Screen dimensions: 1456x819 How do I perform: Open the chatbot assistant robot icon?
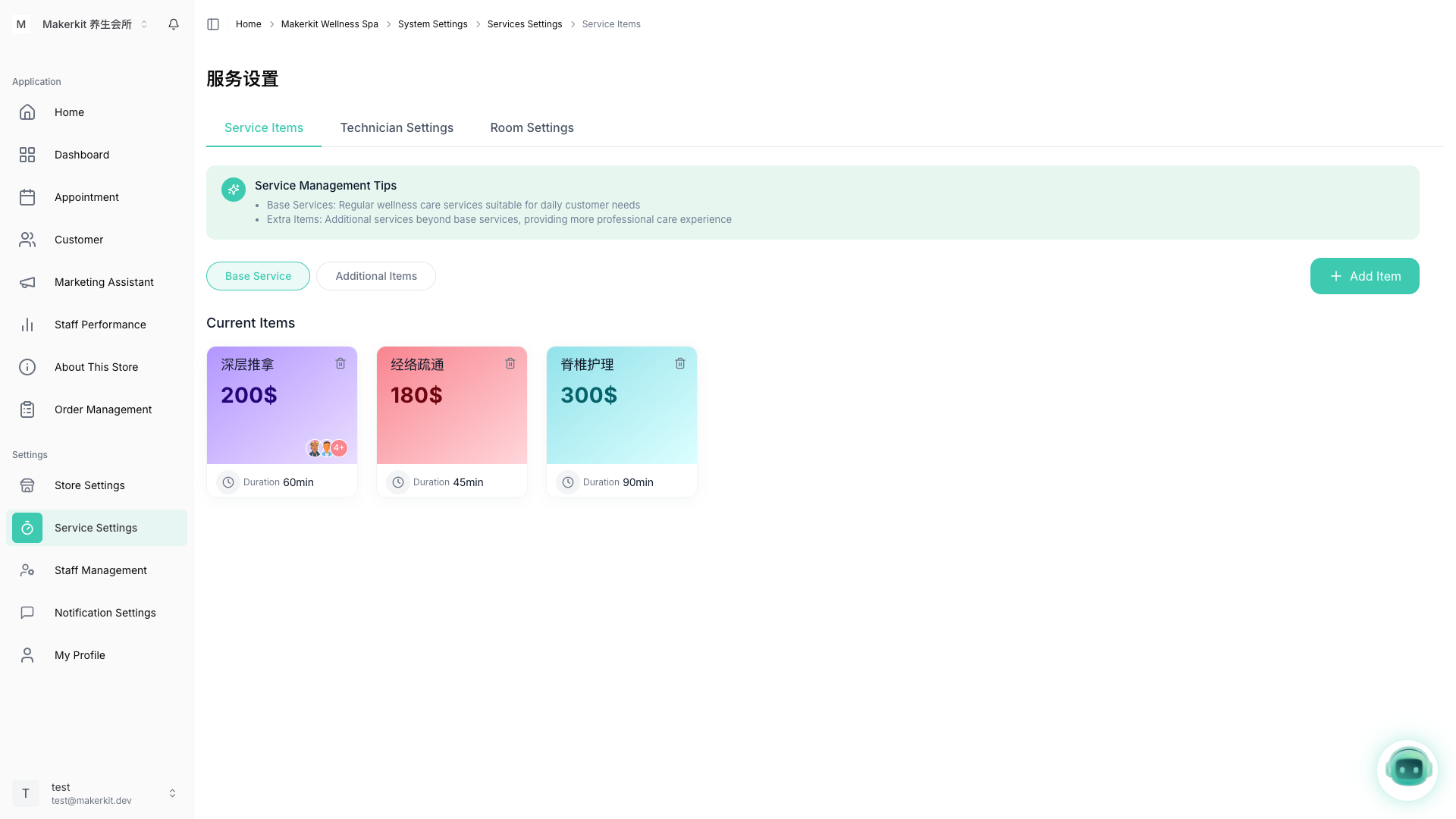coord(1407,770)
